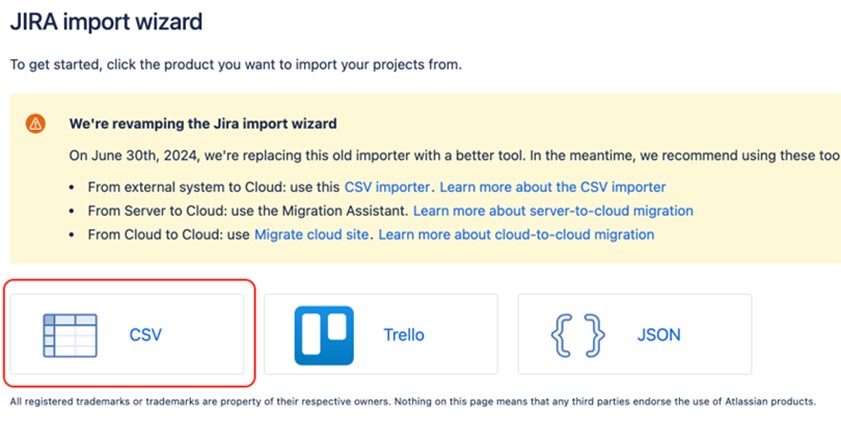Screen dimensions: 841x438
Task: Choose the JSON import option label
Action: pyautogui.click(x=659, y=335)
